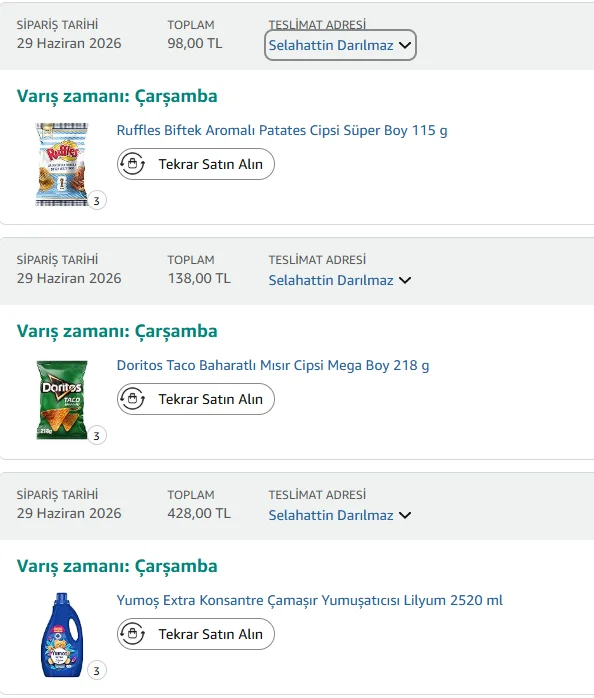This screenshot has width=594, height=698.
Task: Click quantity badge on Doritos thumbnail
Action: (x=97, y=436)
